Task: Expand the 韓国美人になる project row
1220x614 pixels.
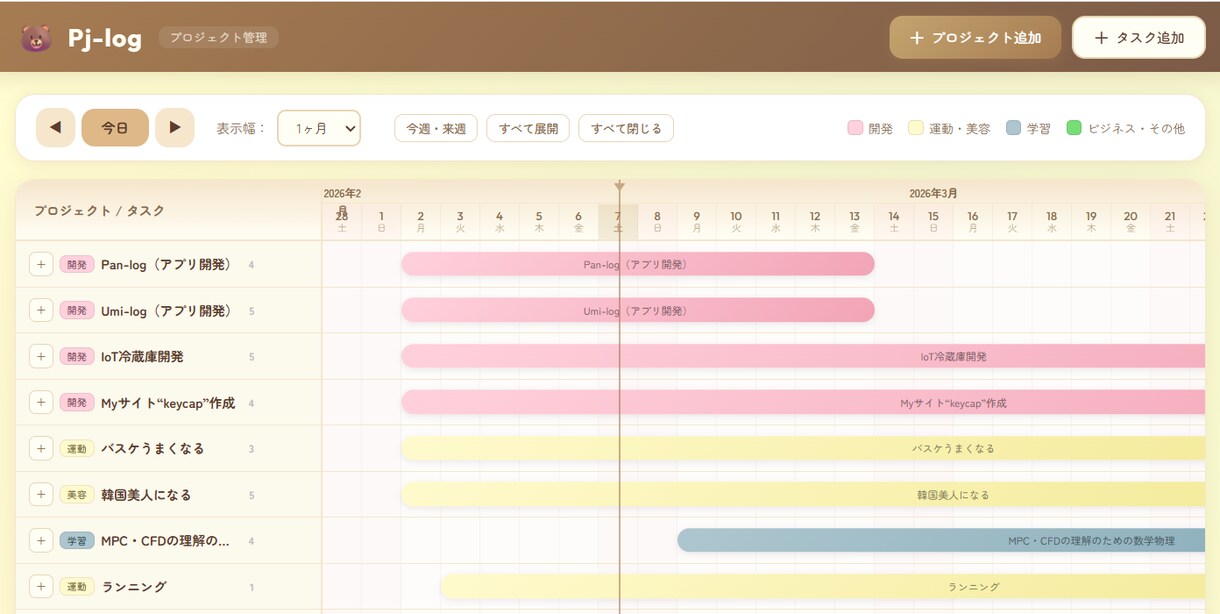Action: click(x=41, y=495)
